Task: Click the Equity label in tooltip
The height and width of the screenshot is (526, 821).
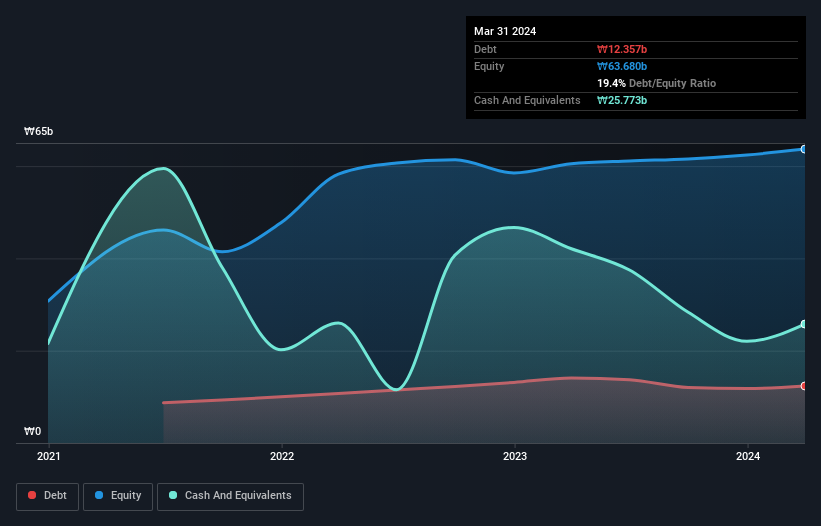Action: click(x=489, y=66)
